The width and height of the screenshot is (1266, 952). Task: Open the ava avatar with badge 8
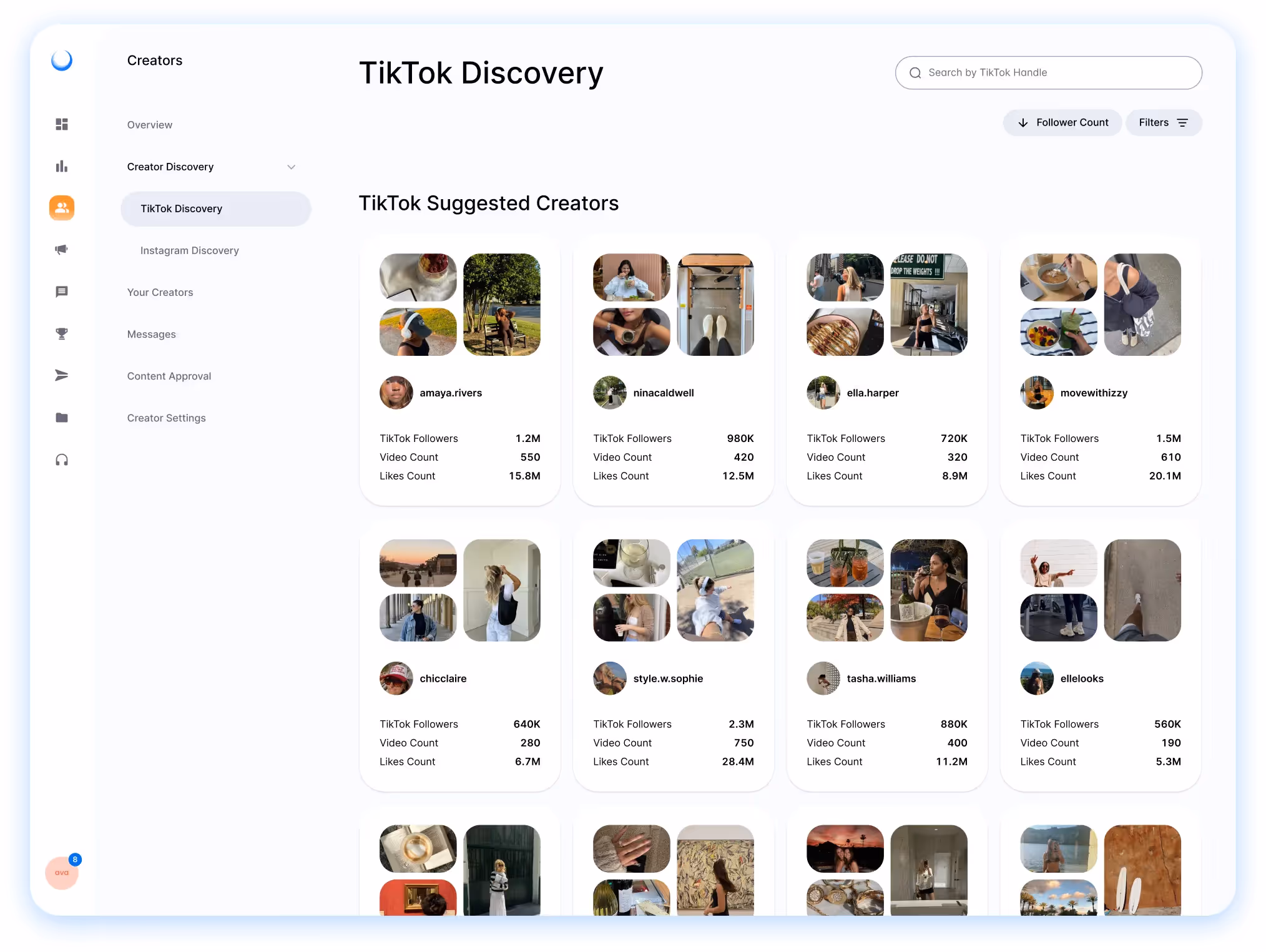point(61,873)
